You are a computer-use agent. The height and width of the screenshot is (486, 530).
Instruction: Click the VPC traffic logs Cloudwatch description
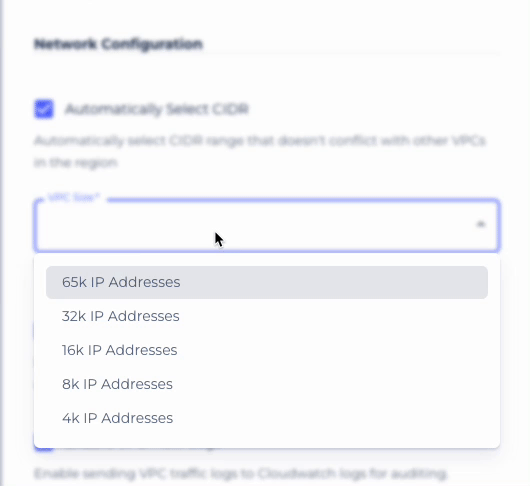pos(241,473)
